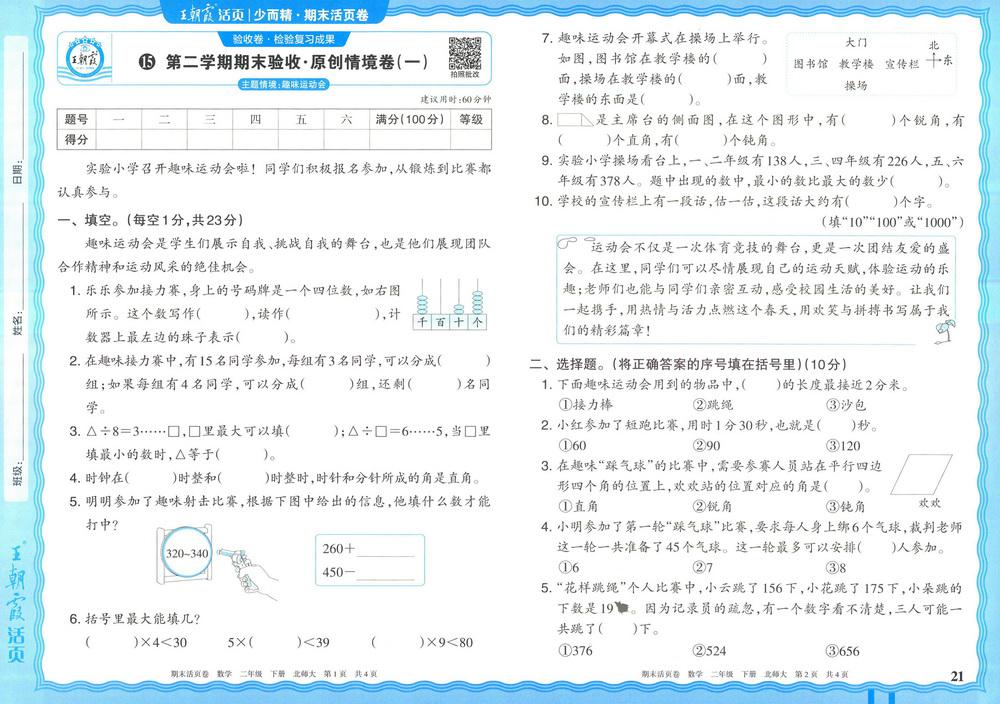Viewport: 1000px width, 704px height.
Task: Click the 等级 table header cell
Action: (471, 119)
